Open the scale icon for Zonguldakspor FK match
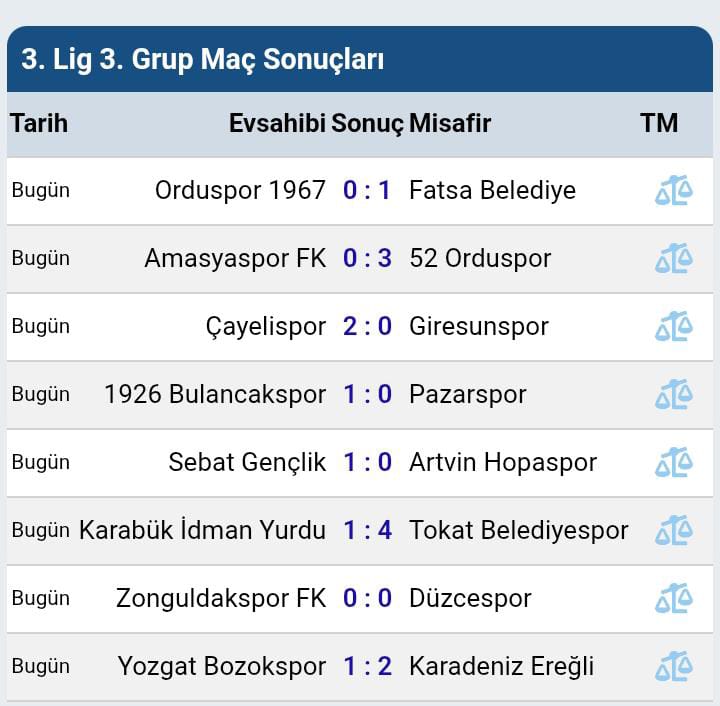The width and height of the screenshot is (720, 706). tap(673, 598)
